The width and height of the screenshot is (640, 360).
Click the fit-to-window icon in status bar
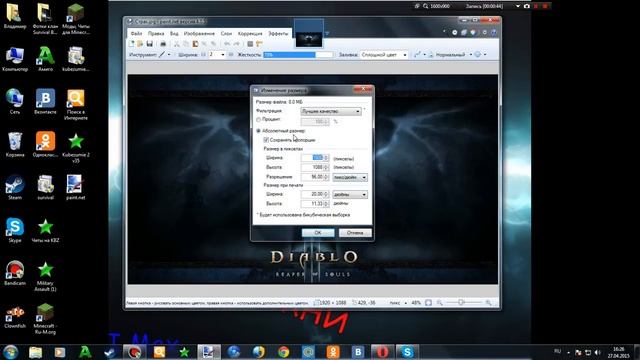click(x=428, y=303)
